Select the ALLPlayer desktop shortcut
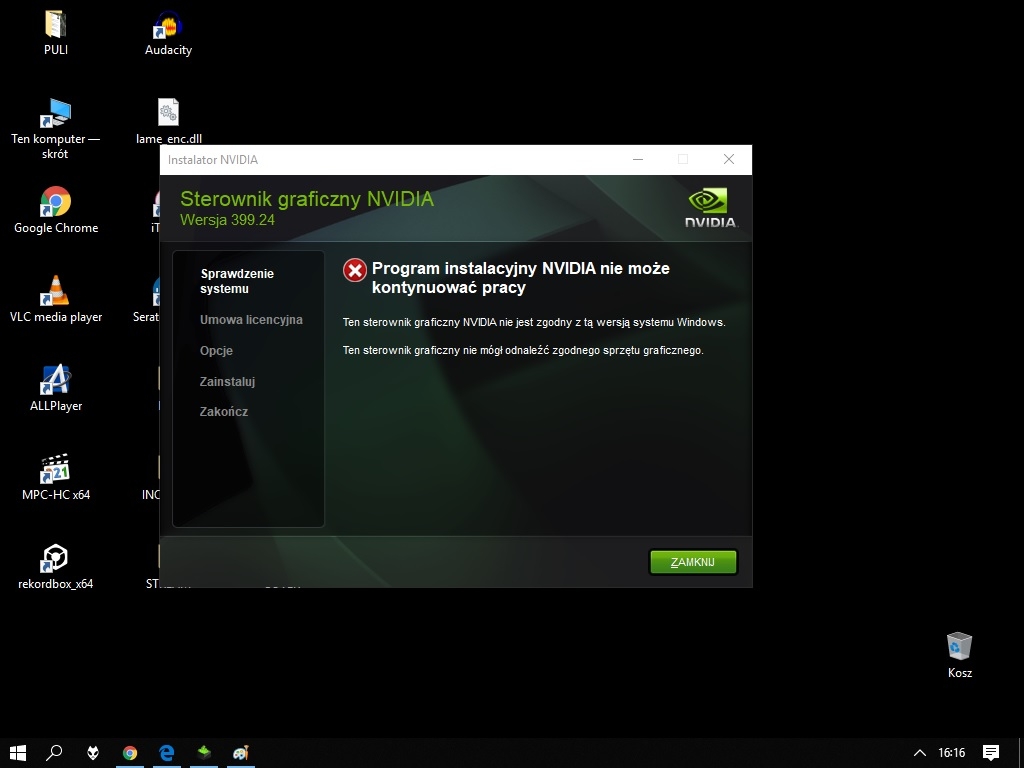 56,388
